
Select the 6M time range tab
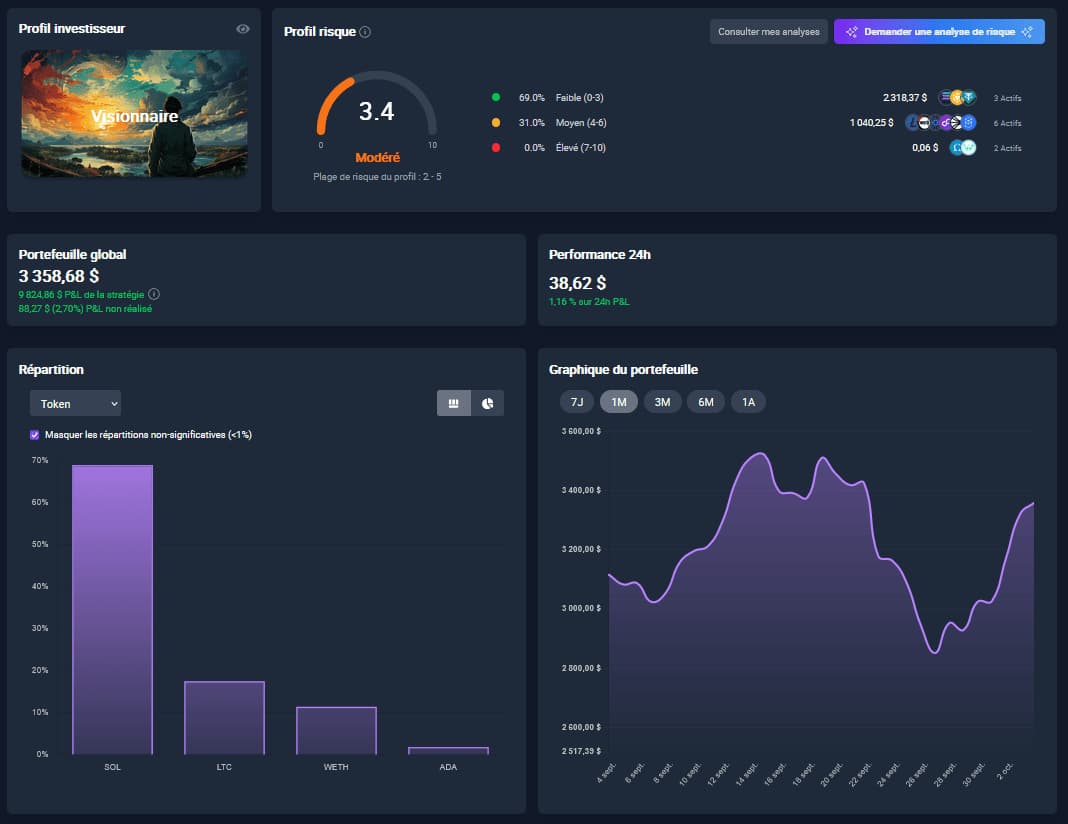pyautogui.click(x=705, y=400)
